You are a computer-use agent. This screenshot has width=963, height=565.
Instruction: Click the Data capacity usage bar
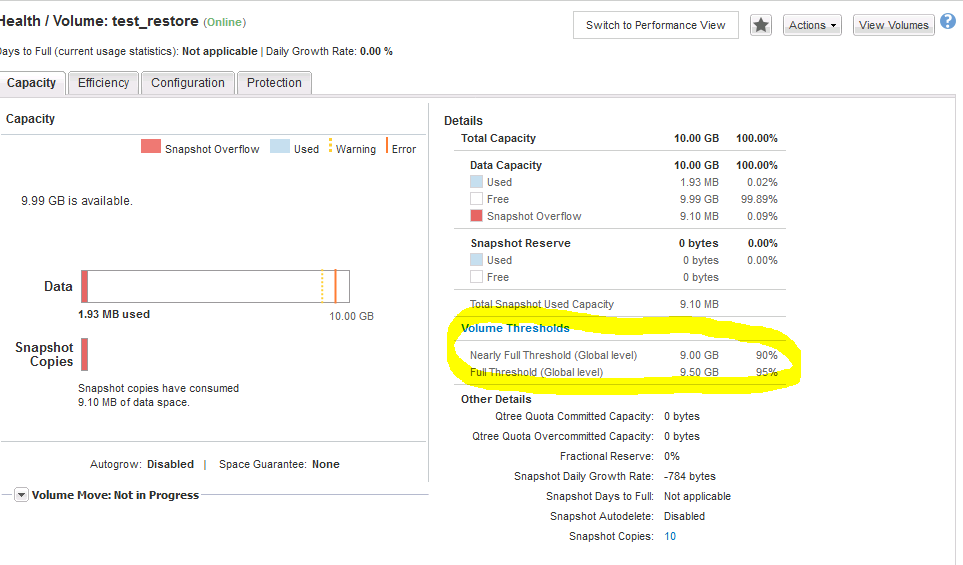[x=215, y=286]
